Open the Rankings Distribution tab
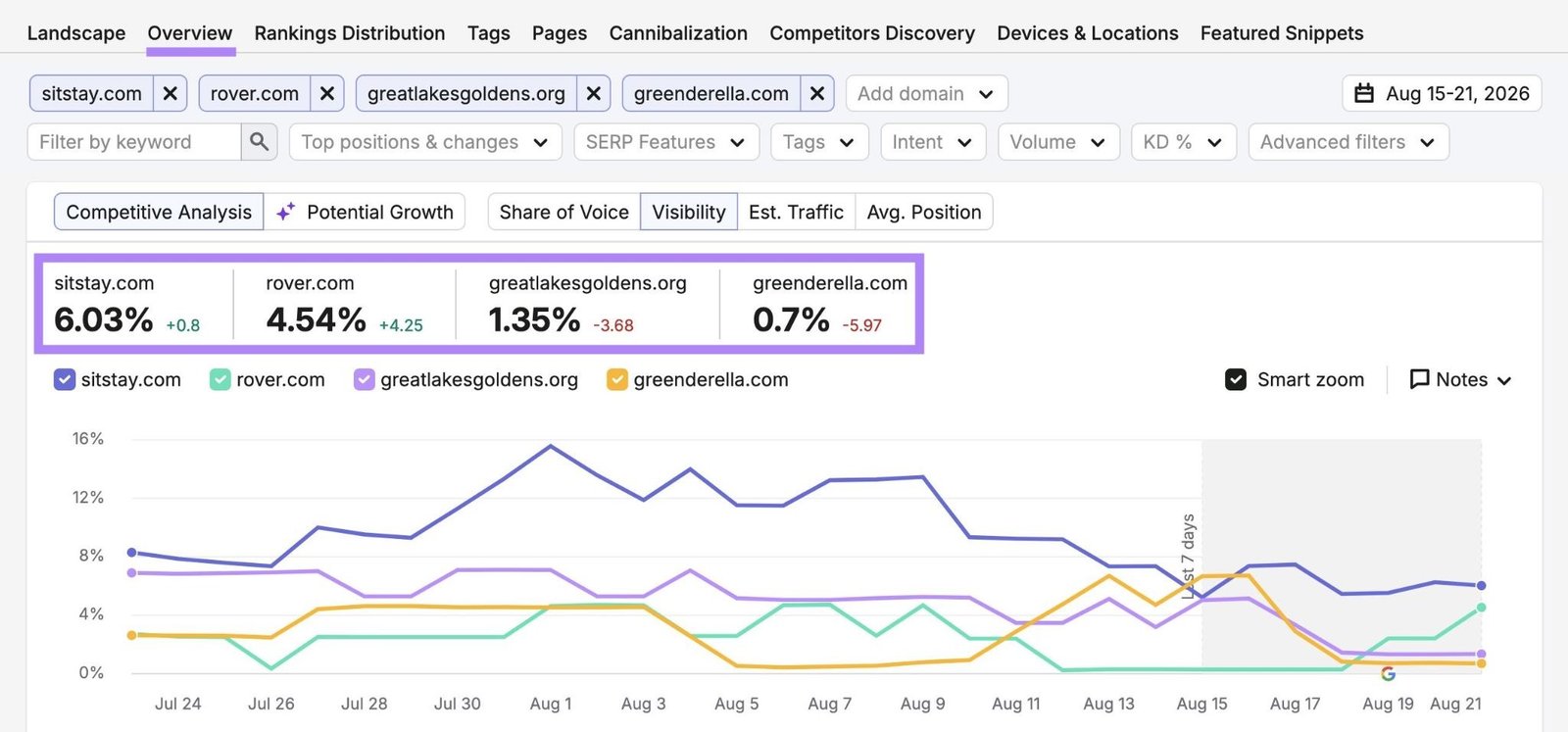The height and width of the screenshot is (732, 1568). pos(350,33)
